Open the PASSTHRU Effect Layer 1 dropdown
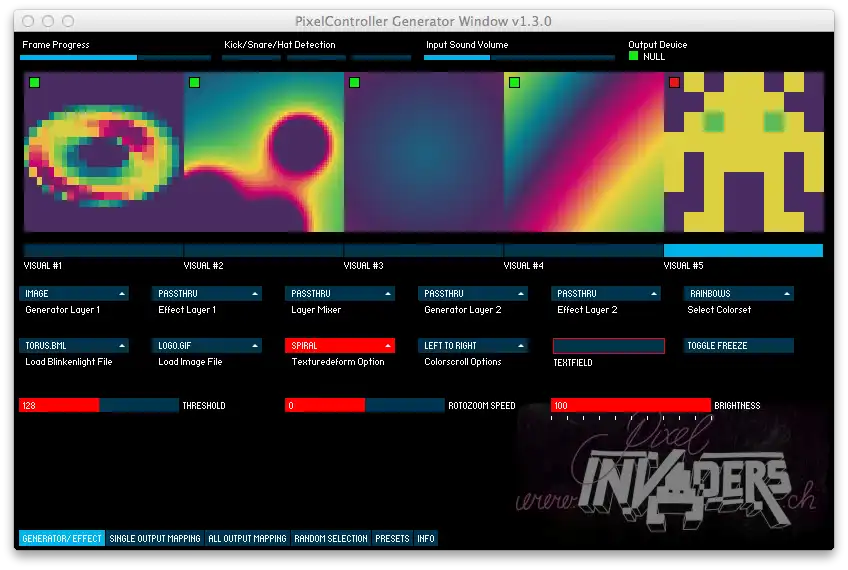This screenshot has height=570, width=848. [x=207, y=294]
